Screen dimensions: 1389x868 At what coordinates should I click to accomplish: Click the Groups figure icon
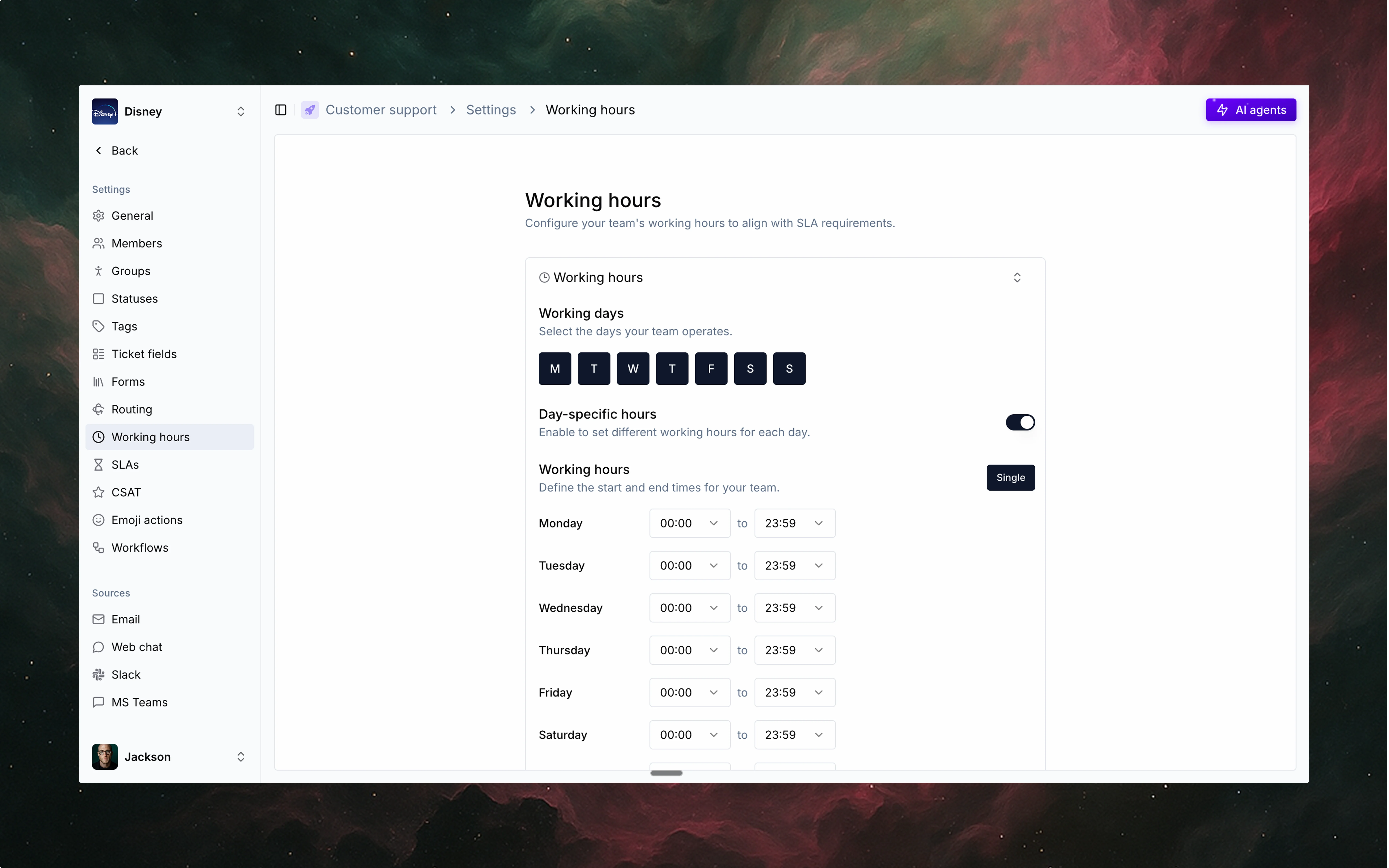pos(99,271)
